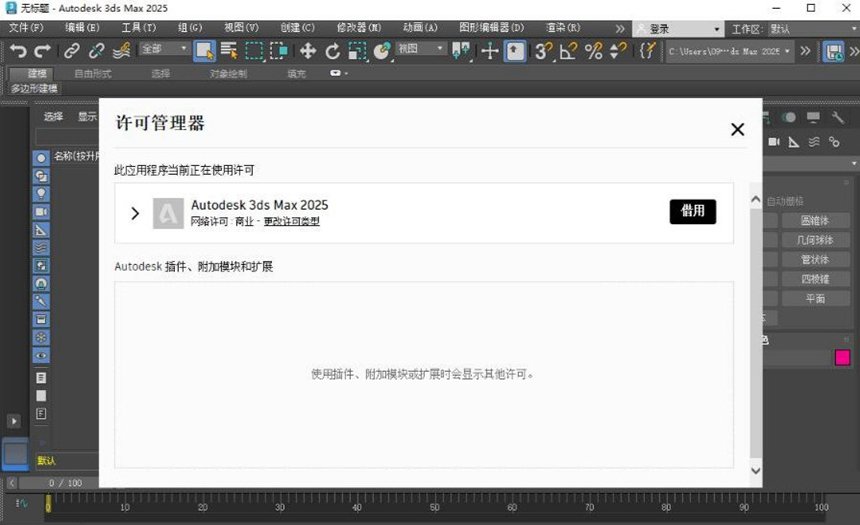This screenshot has height=525, width=860.
Task: Click the 多边形建模 panel button
Action: pyautogui.click(x=35, y=88)
